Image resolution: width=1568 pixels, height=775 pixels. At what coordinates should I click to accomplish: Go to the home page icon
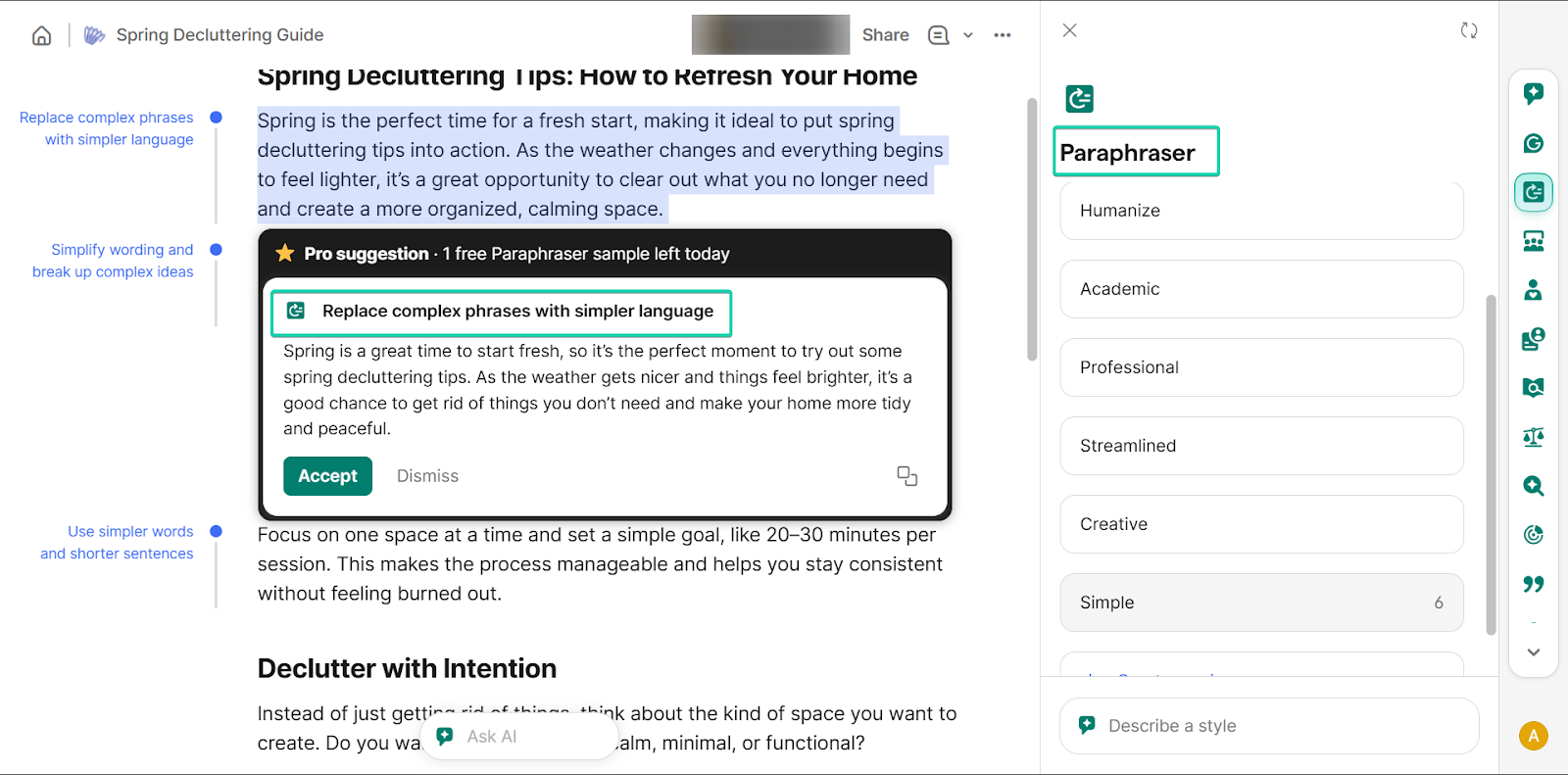pyautogui.click(x=41, y=35)
